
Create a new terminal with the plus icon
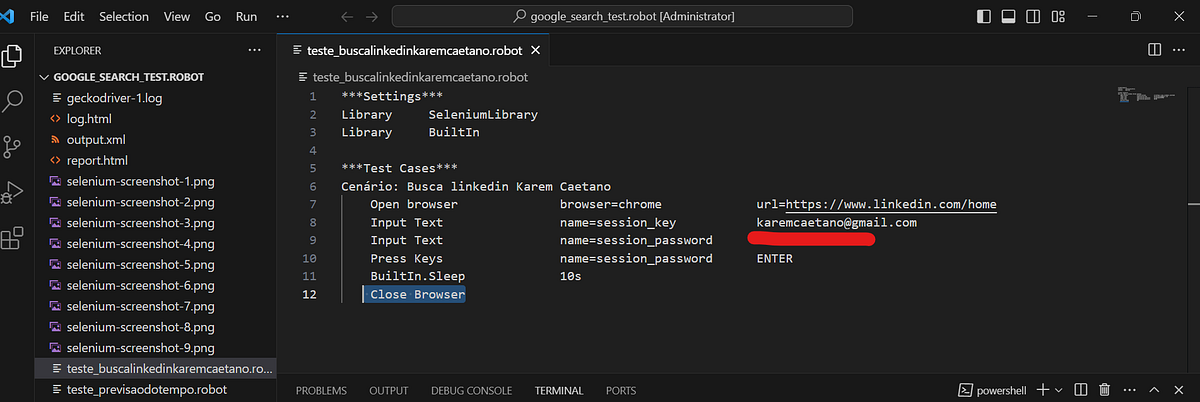[1043, 390]
